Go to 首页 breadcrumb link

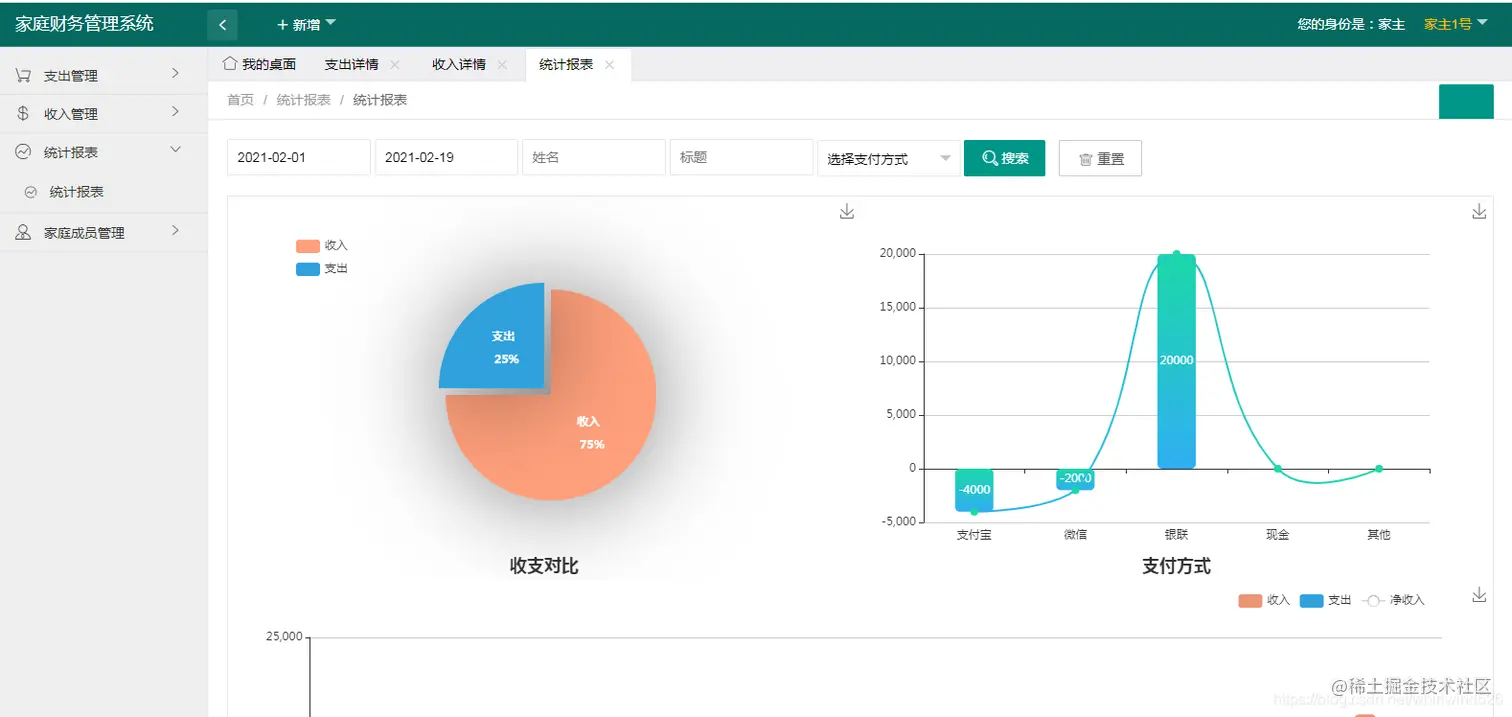point(240,100)
